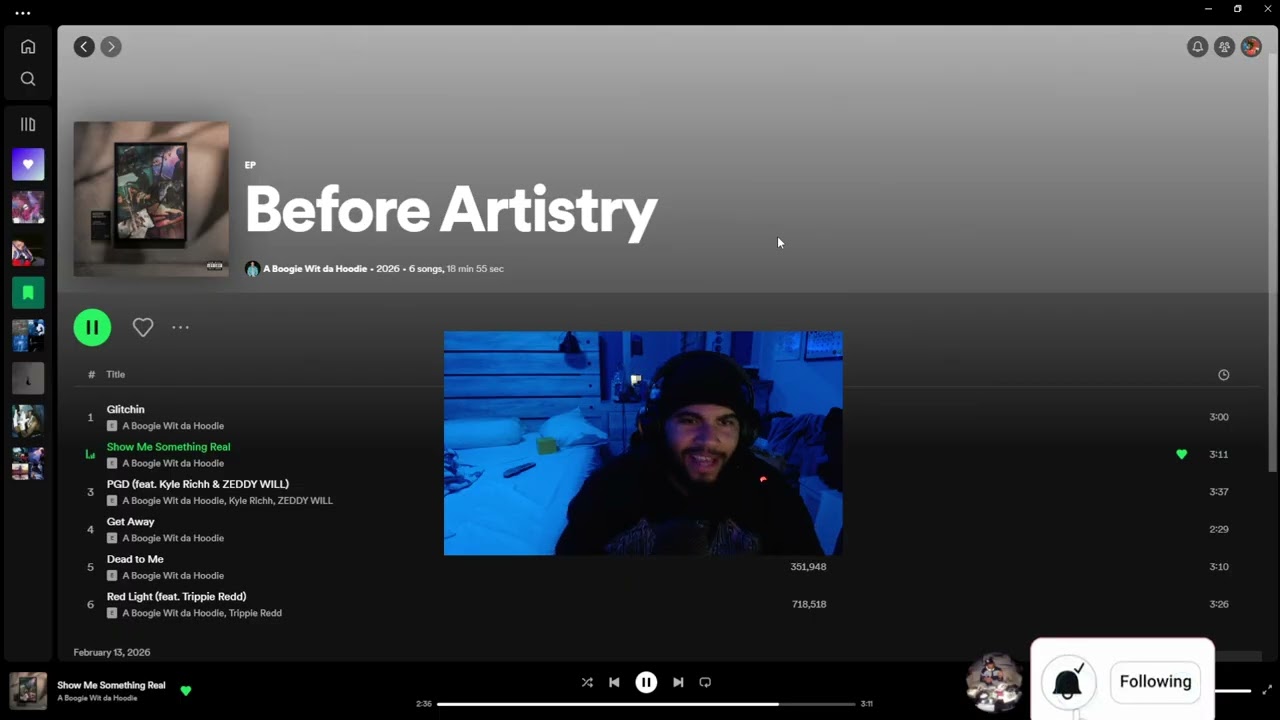The image size is (1280, 720).
Task: Play Red Light (feat. Trippie Redd)
Action: pyautogui.click(x=176, y=596)
